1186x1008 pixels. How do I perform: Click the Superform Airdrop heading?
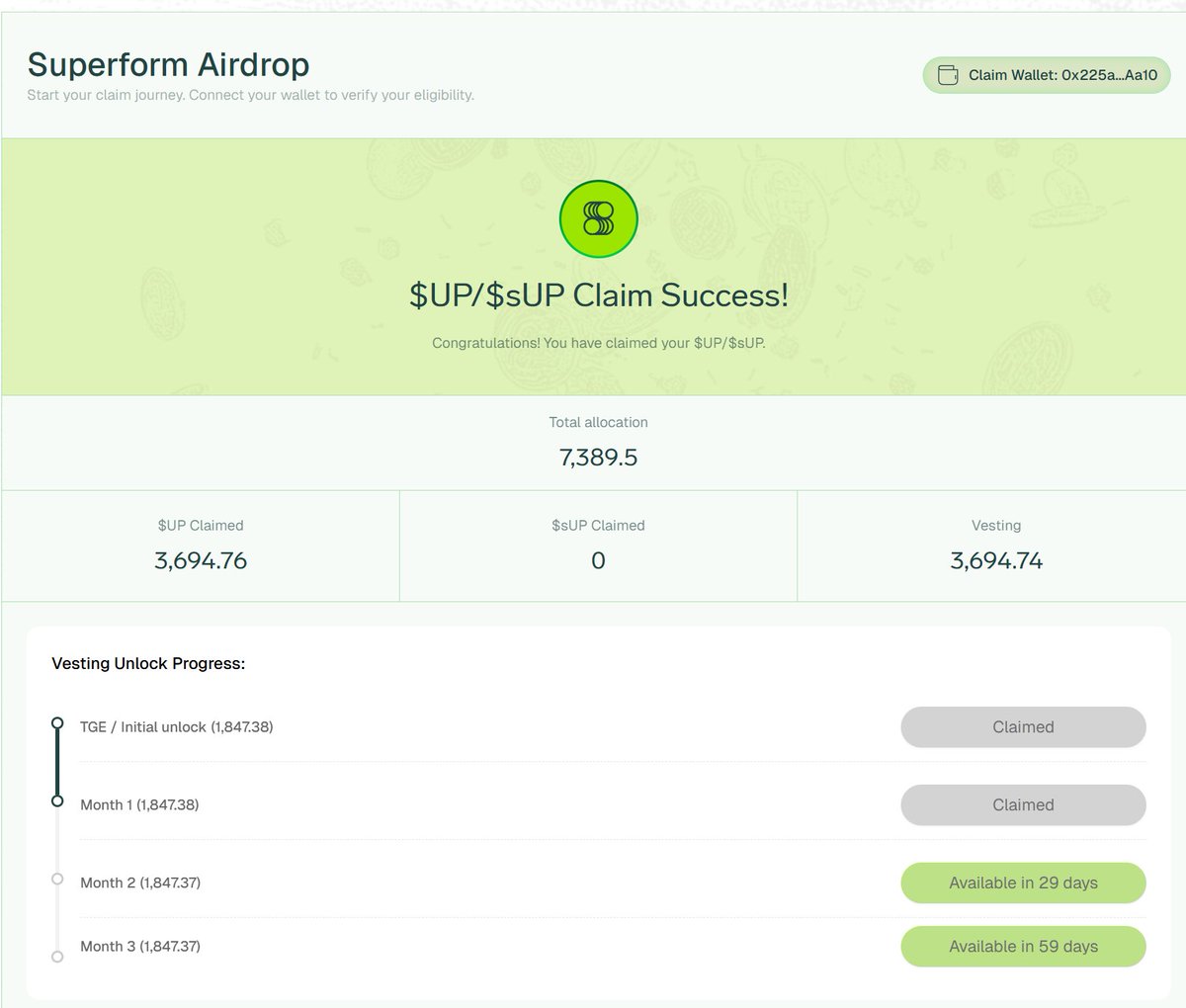[x=168, y=64]
